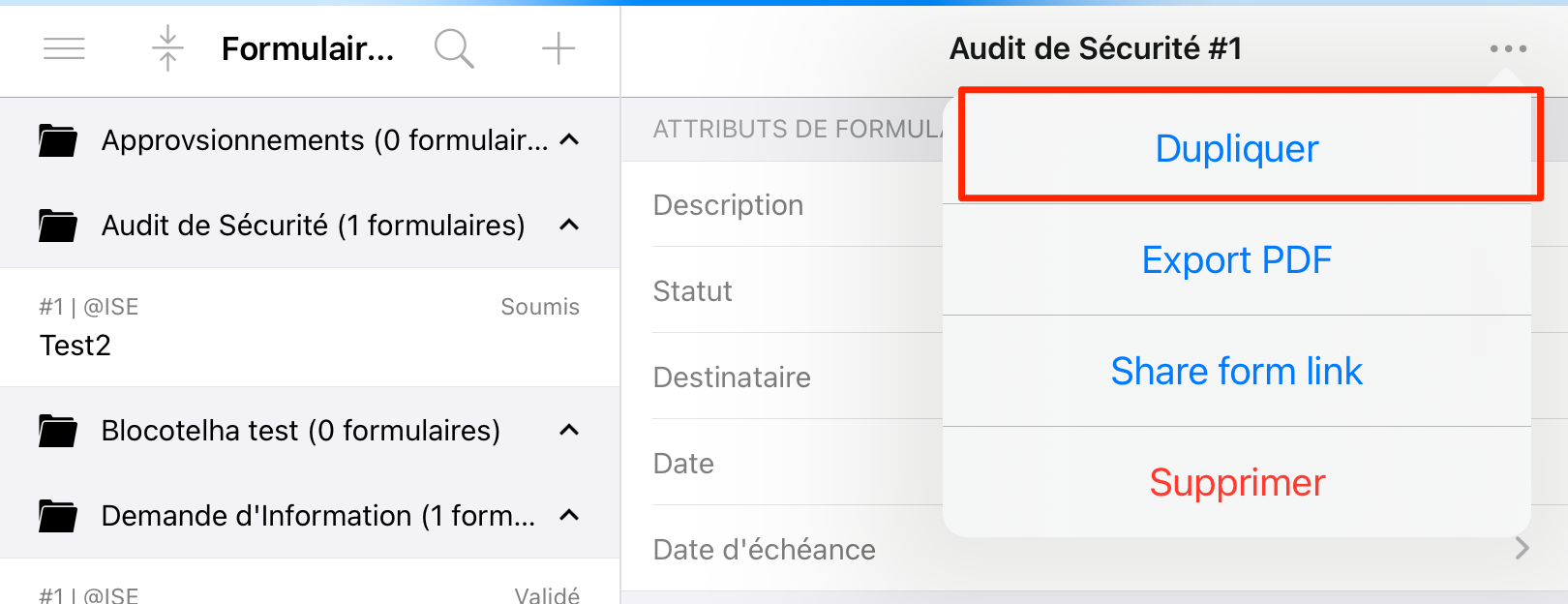The image size is (1568, 604).
Task: Select the Audit de Sécurité (1 formulaires) row
Action: tap(310, 226)
